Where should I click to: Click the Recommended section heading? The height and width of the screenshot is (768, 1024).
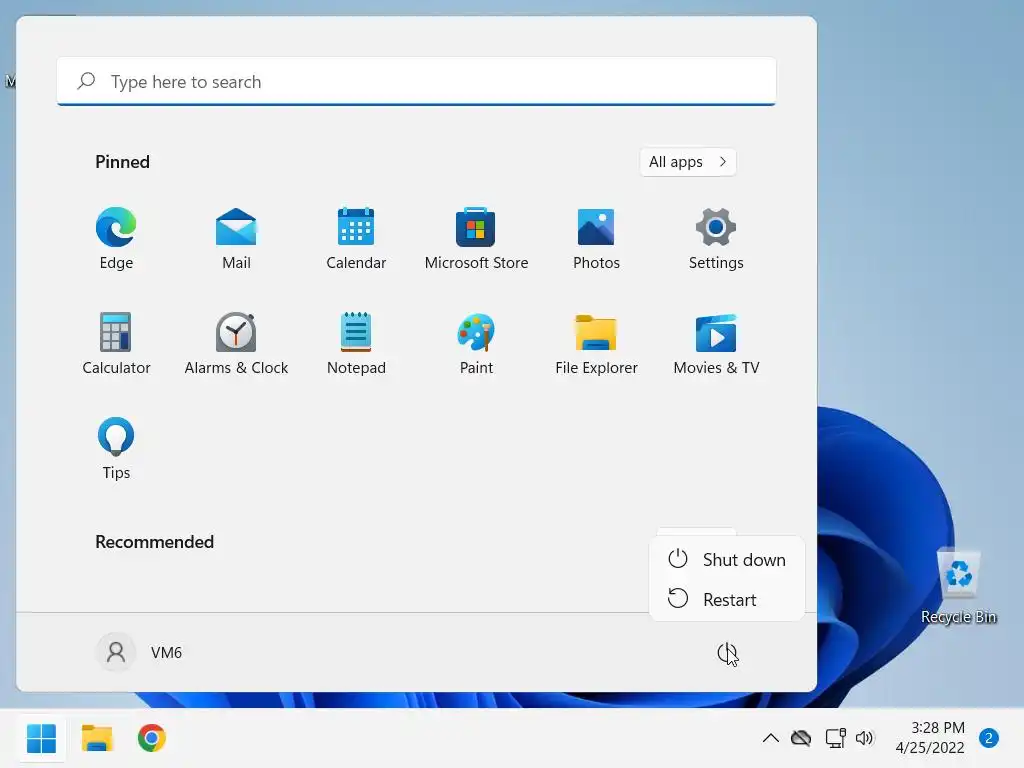point(155,542)
